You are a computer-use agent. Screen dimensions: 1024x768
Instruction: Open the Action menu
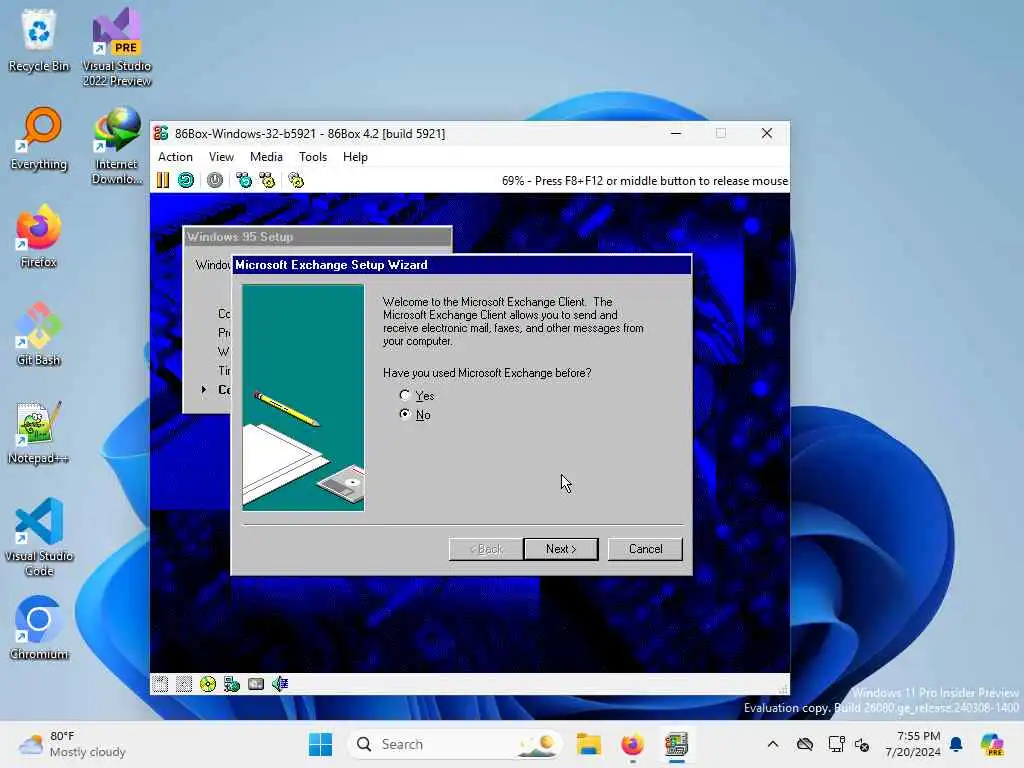[x=175, y=157]
